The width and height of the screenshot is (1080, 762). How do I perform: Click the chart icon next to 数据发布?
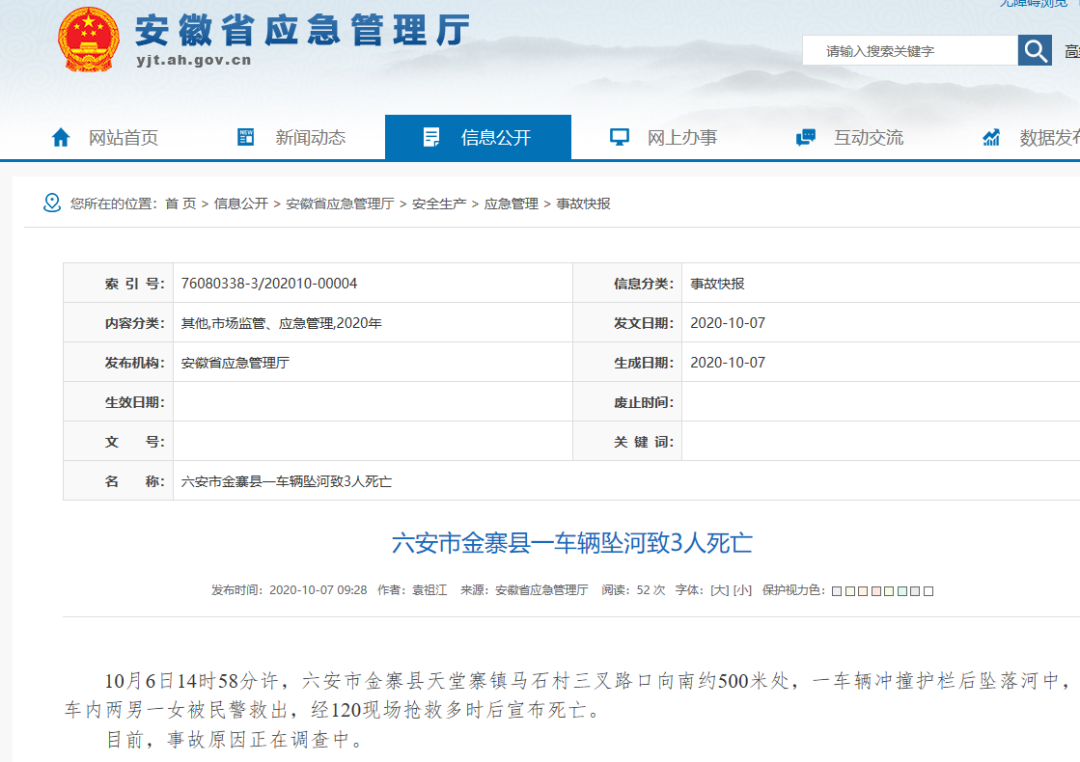tap(990, 136)
